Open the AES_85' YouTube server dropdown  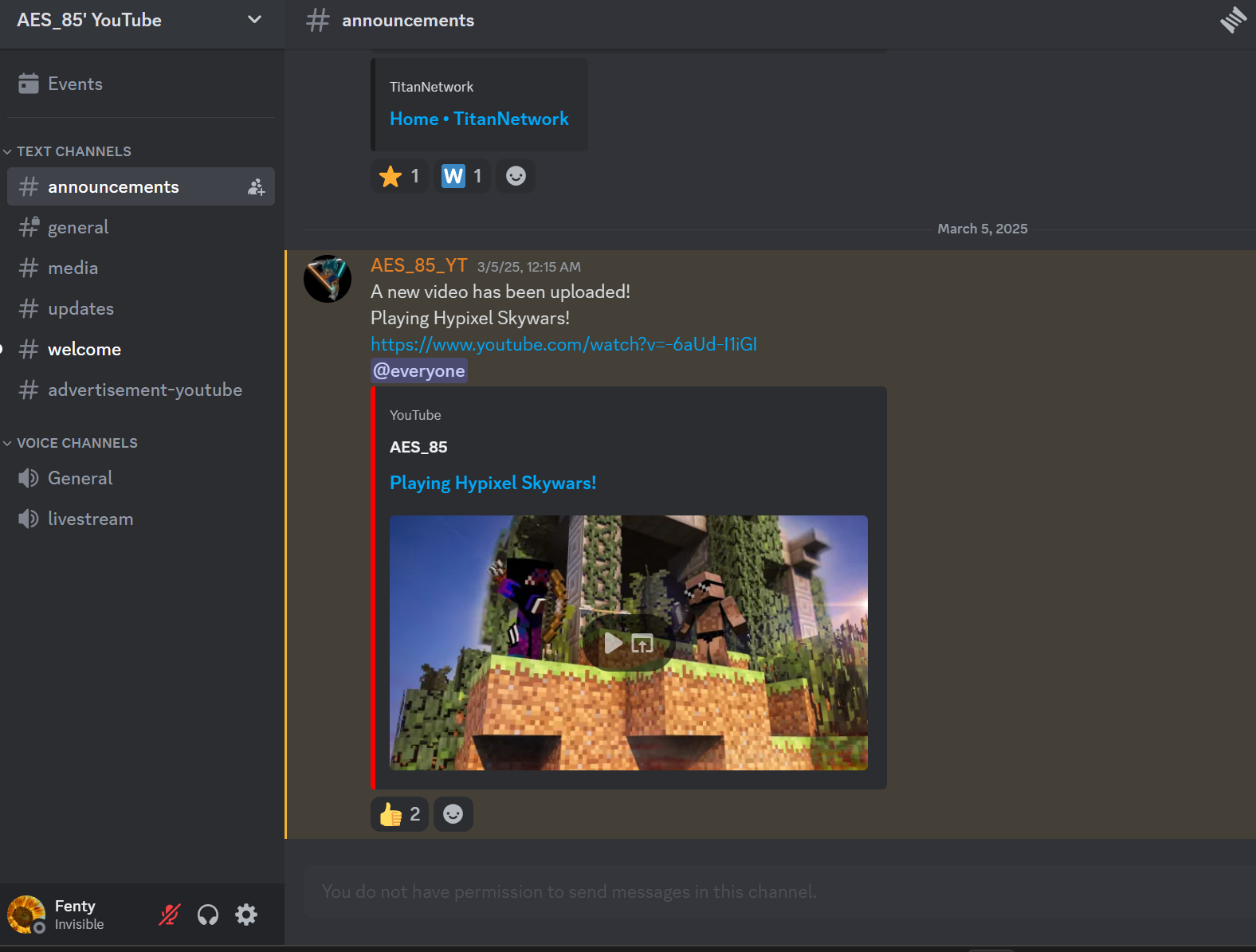(142, 20)
